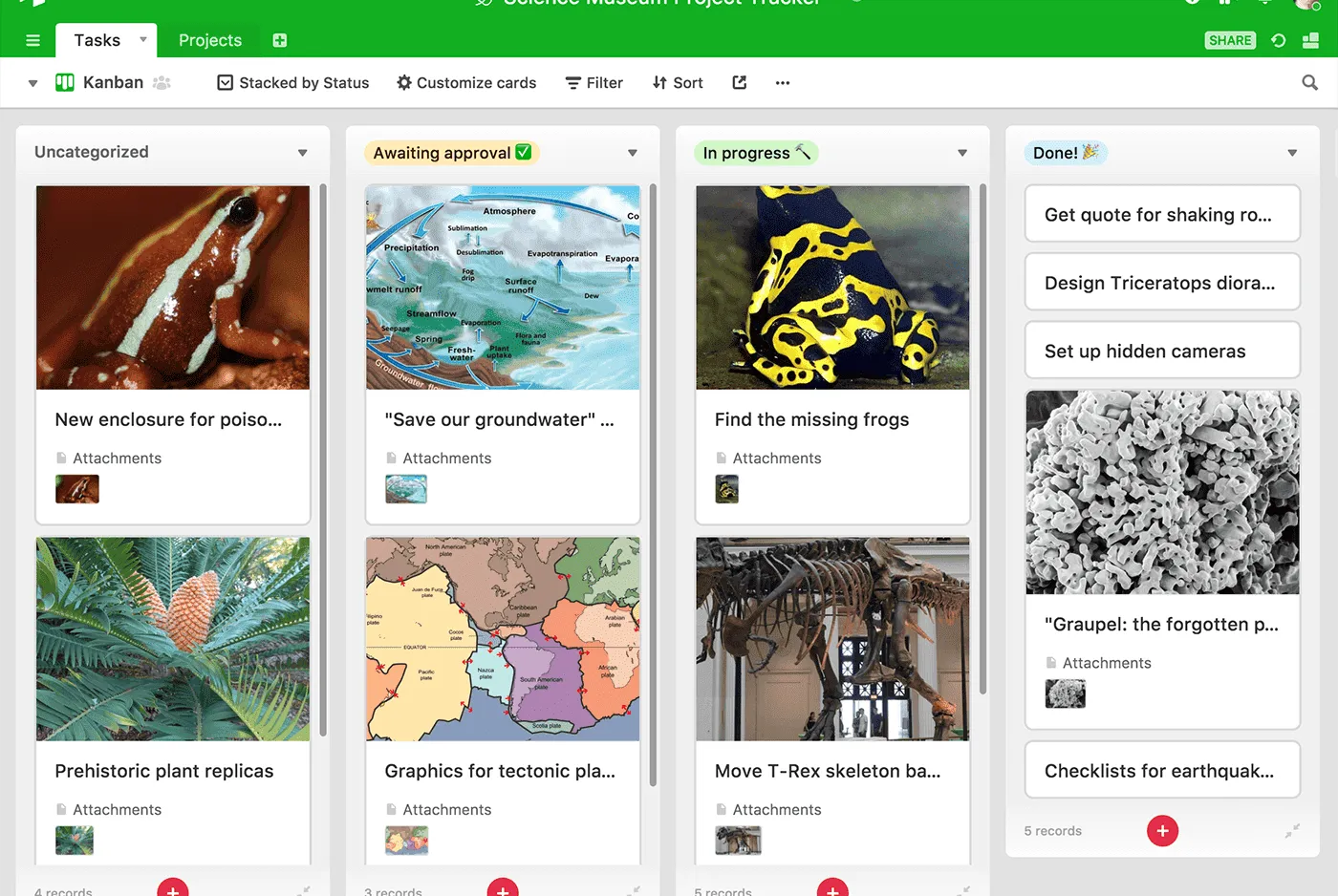This screenshot has height=896, width=1338.
Task: Add a record in In progress column
Action: [x=832, y=888]
